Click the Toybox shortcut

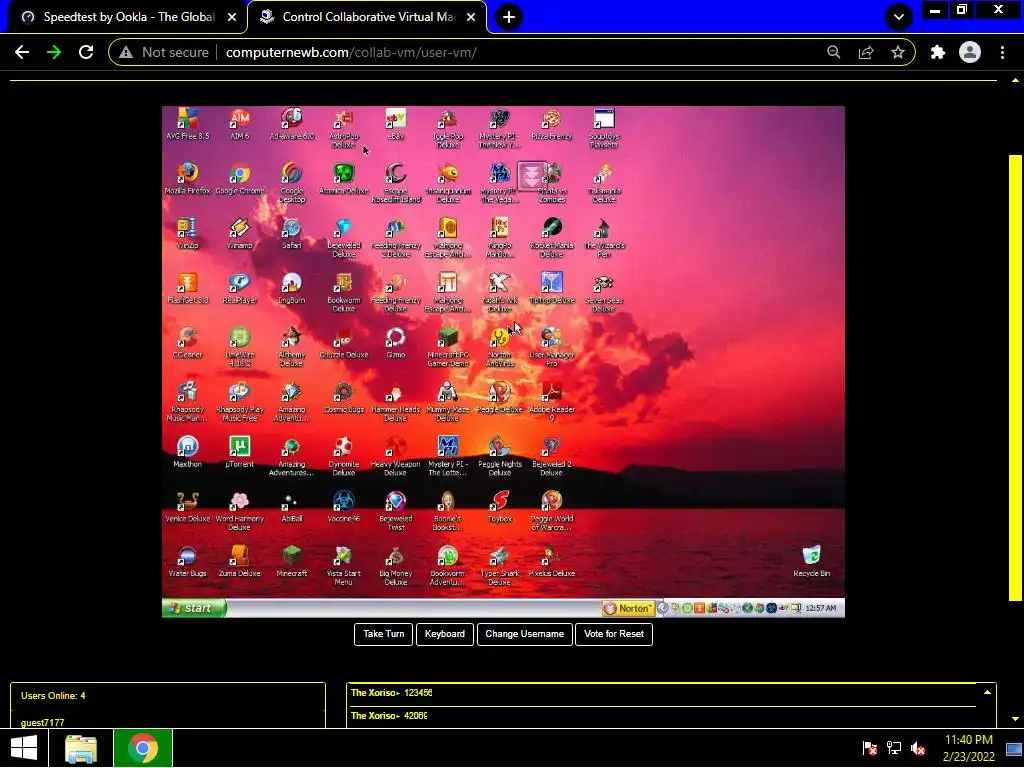pos(500,506)
